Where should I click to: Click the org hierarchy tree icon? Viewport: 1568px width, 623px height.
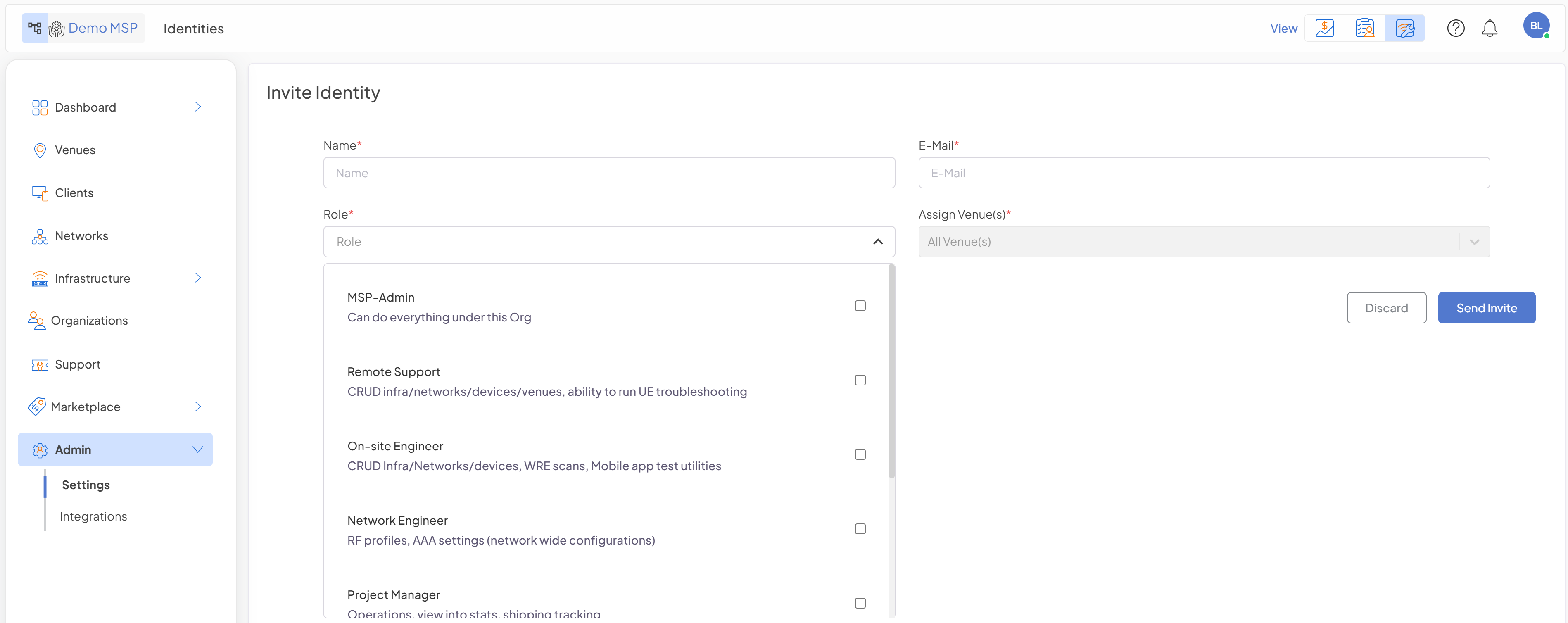pos(35,28)
